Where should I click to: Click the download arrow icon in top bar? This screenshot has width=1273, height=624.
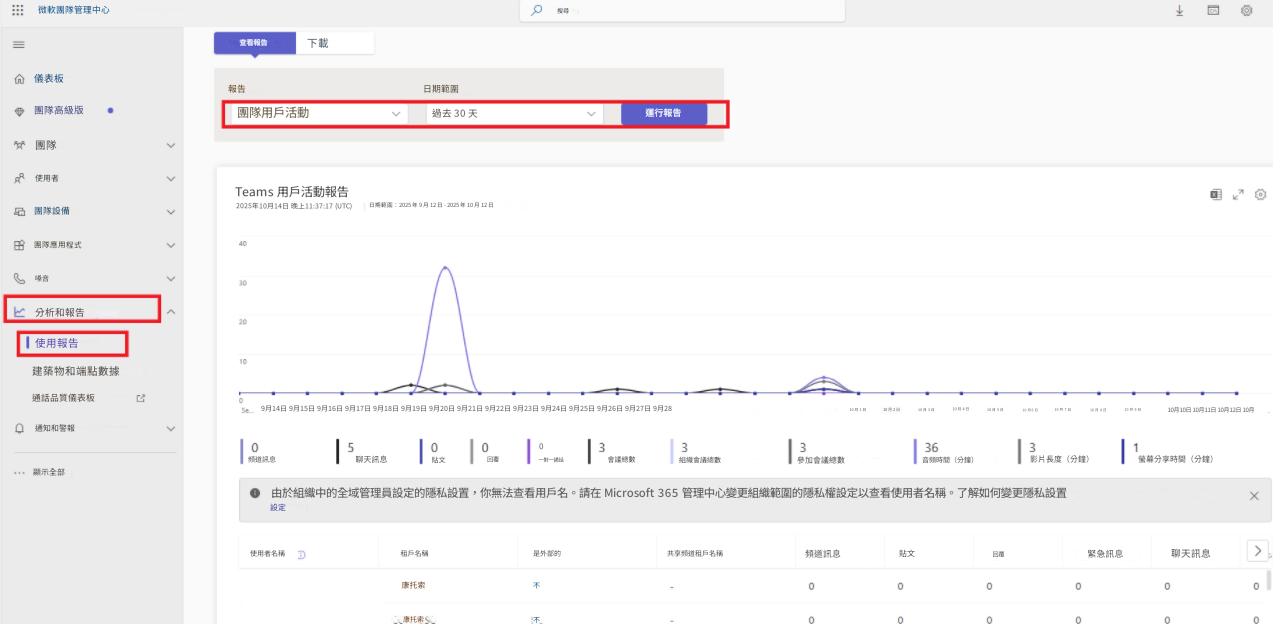[x=1180, y=10]
